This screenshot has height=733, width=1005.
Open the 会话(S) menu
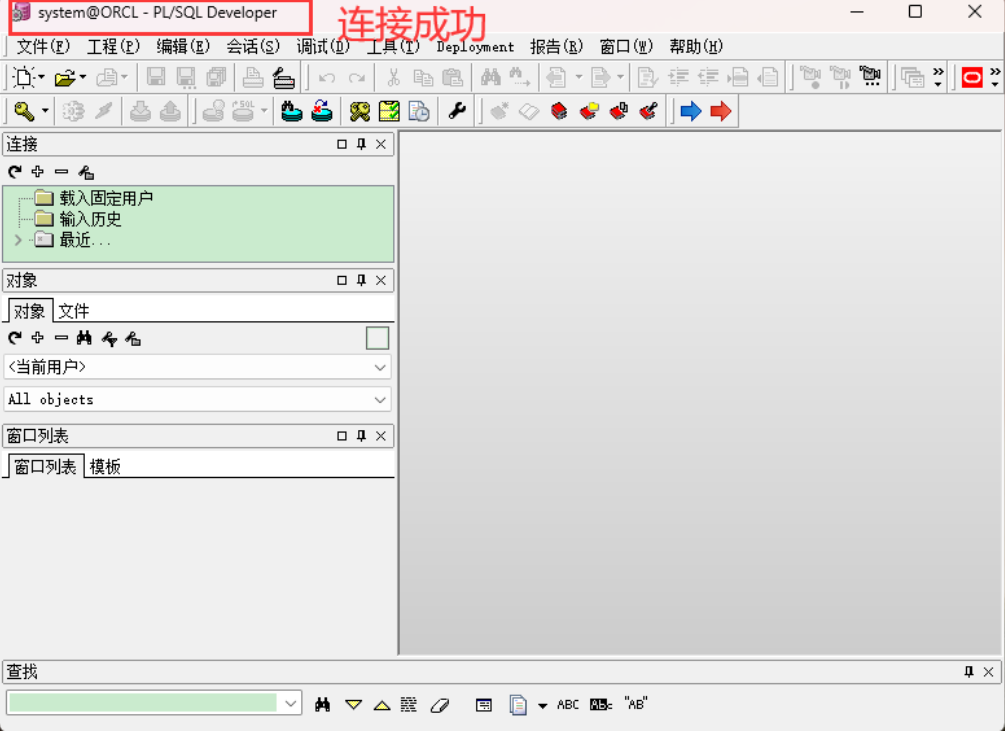[x=253, y=46]
